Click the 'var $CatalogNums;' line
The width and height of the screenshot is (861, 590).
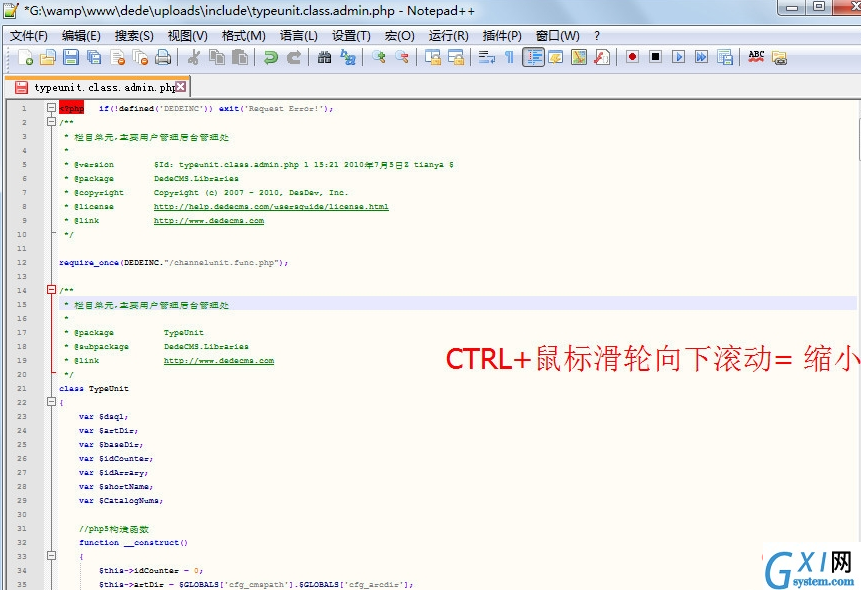pos(121,500)
